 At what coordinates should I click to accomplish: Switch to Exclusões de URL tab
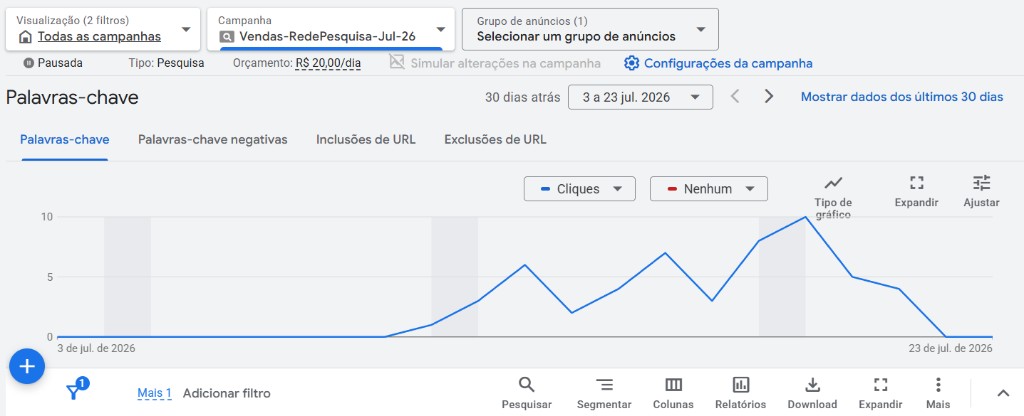495,140
